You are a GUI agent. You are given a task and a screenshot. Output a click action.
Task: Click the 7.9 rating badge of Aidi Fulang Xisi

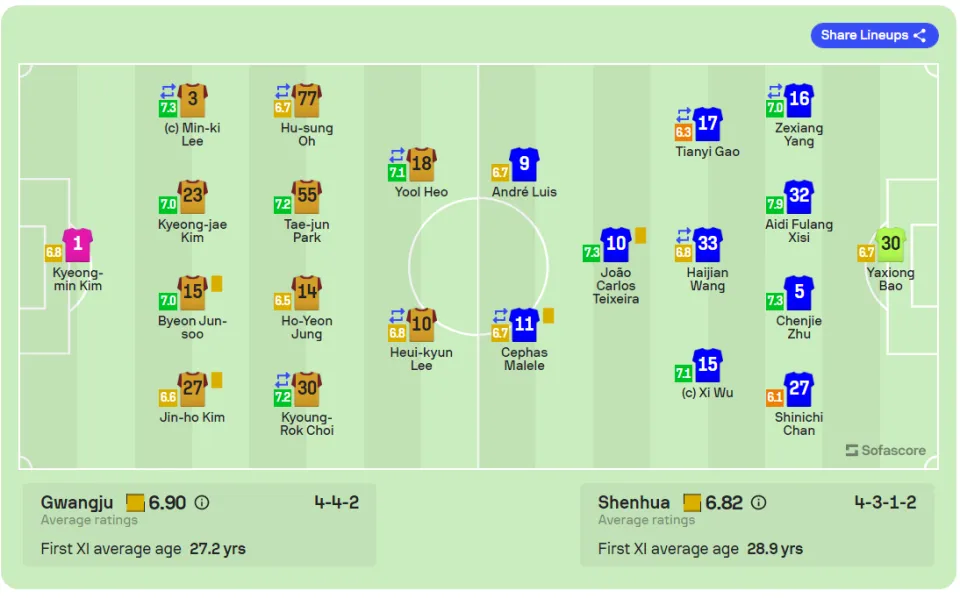(774, 204)
